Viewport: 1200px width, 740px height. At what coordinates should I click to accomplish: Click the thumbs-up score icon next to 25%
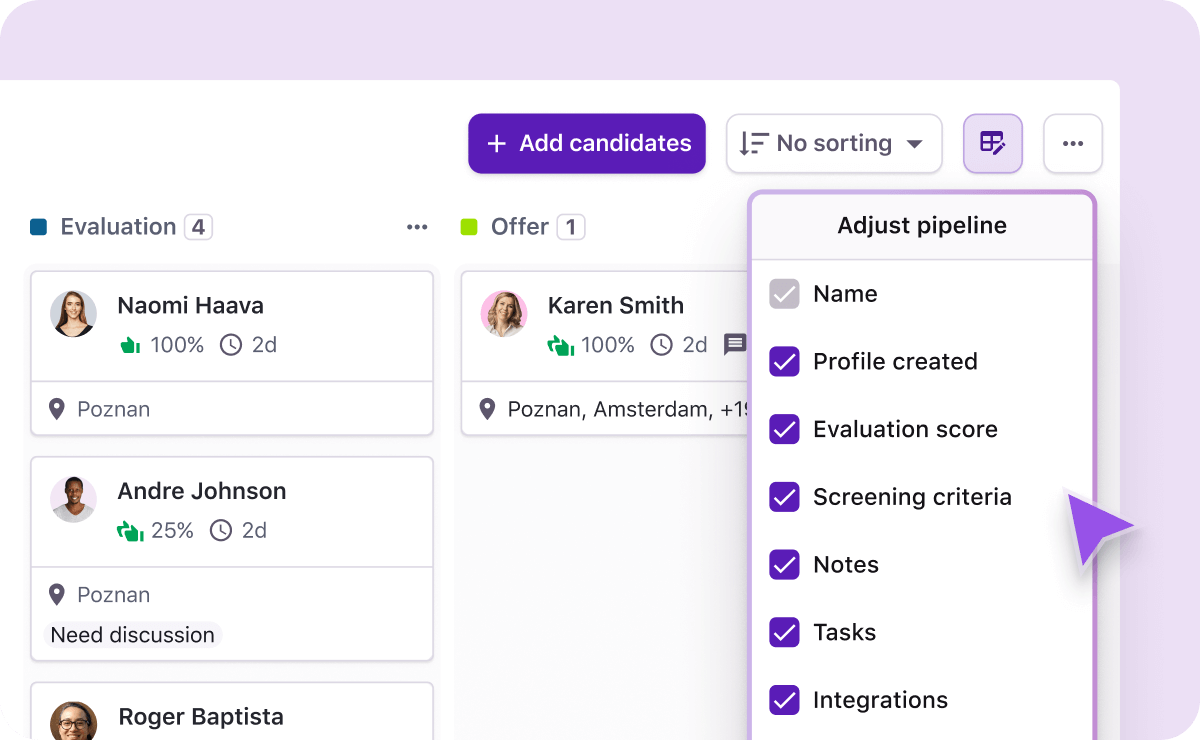click(130, 531)
